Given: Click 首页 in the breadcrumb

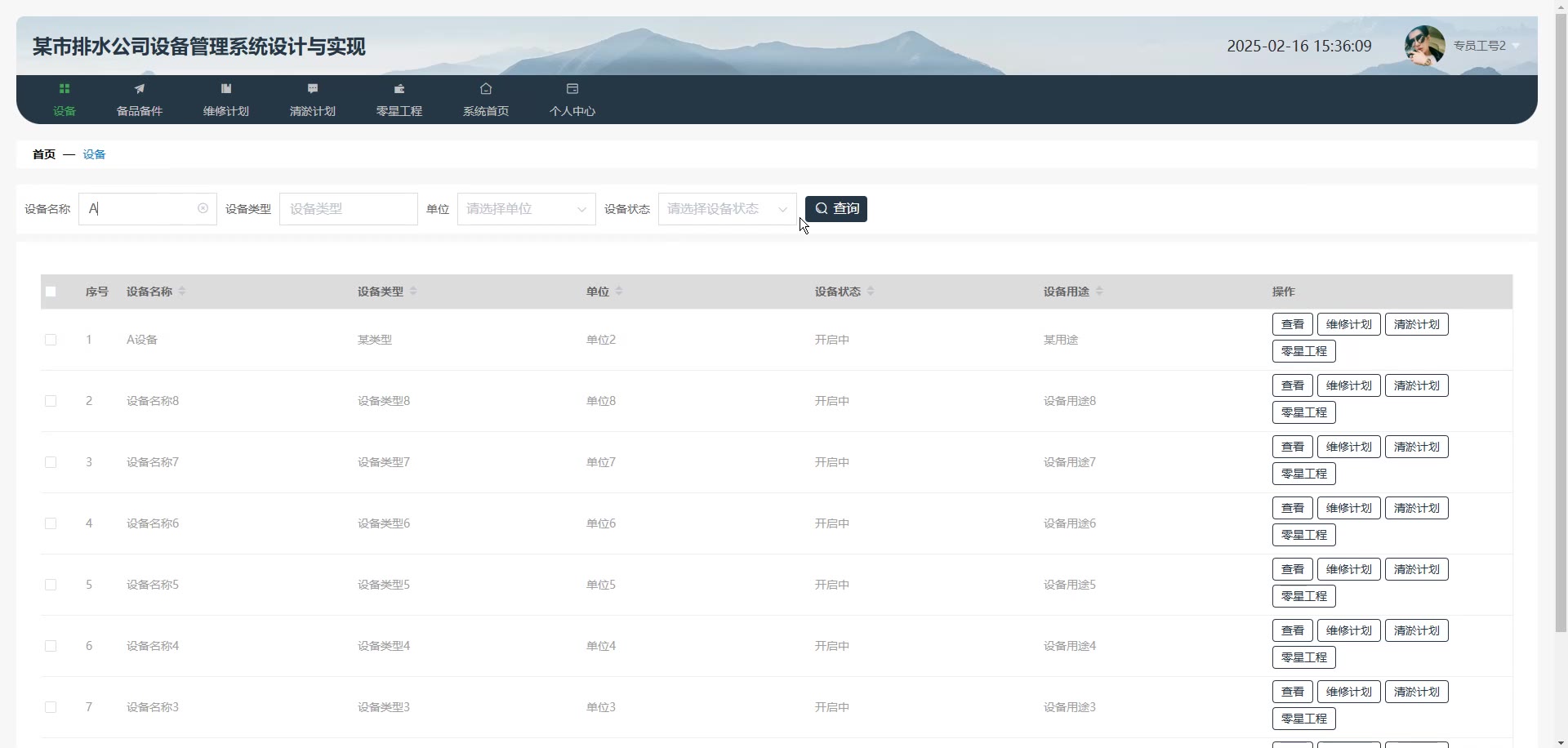Looking at the screenshot, I should pos(44,154).
